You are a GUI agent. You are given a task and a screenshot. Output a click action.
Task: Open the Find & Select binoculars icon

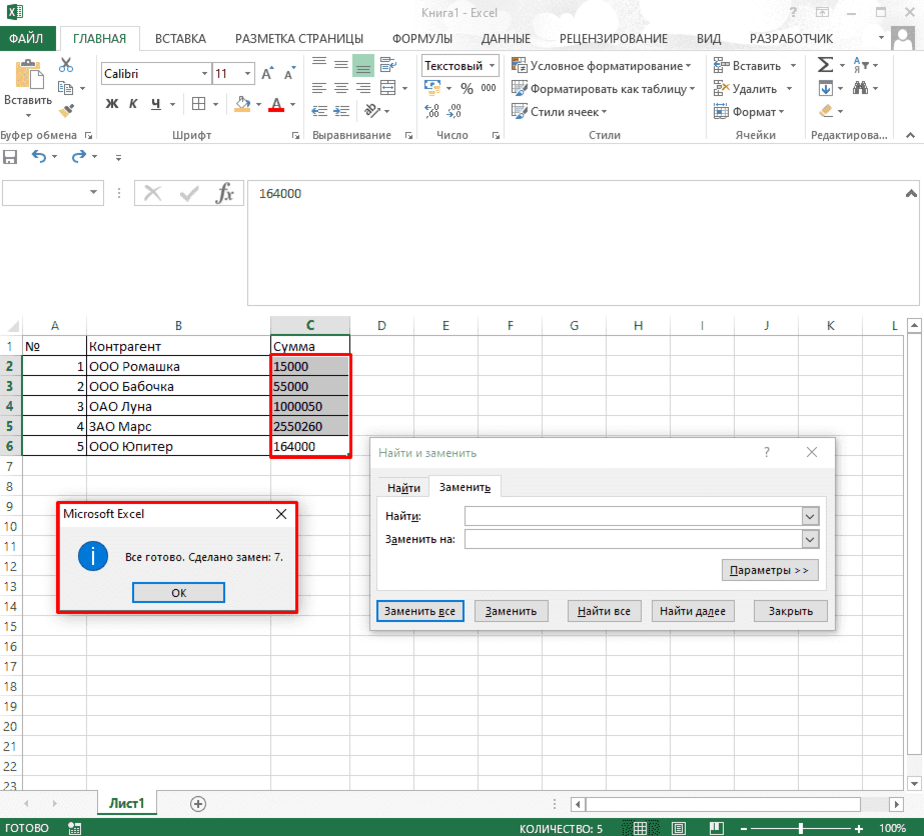[860, 88]
